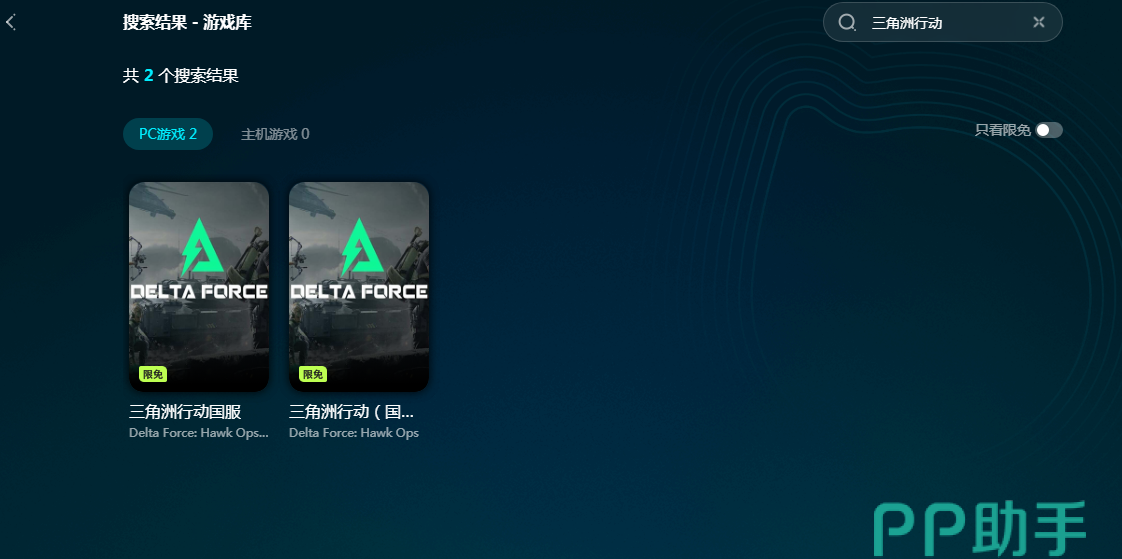Click green Delta logo on 三角洲行动国服 cover
1122x559 pixels.
coord(199,248)
